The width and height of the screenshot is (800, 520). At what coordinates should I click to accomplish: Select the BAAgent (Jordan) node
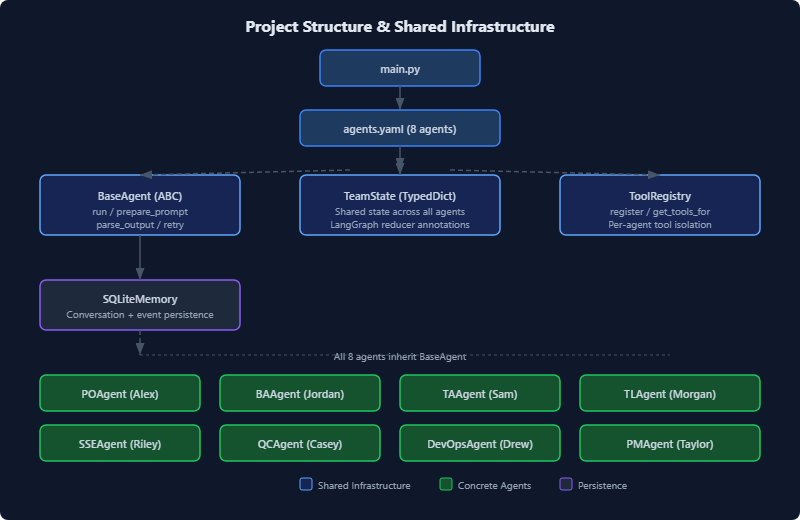(x=300, y=393)
